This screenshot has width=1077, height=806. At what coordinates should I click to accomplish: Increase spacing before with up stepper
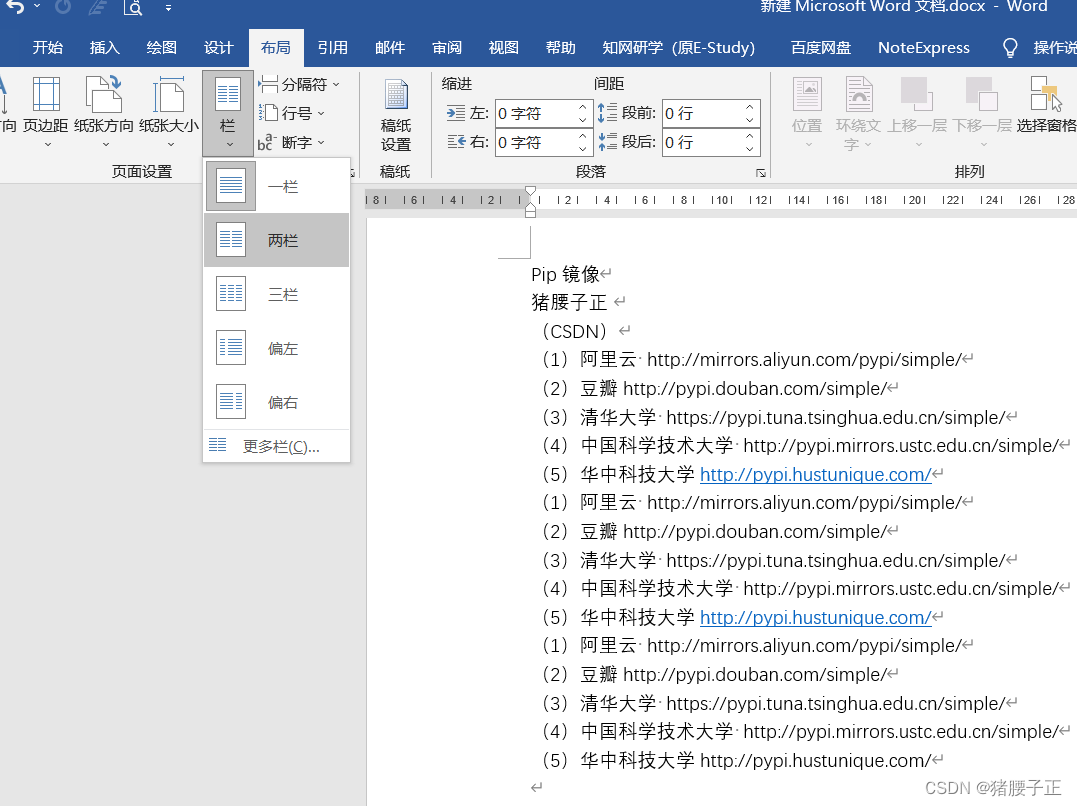[x=749, y=107]
